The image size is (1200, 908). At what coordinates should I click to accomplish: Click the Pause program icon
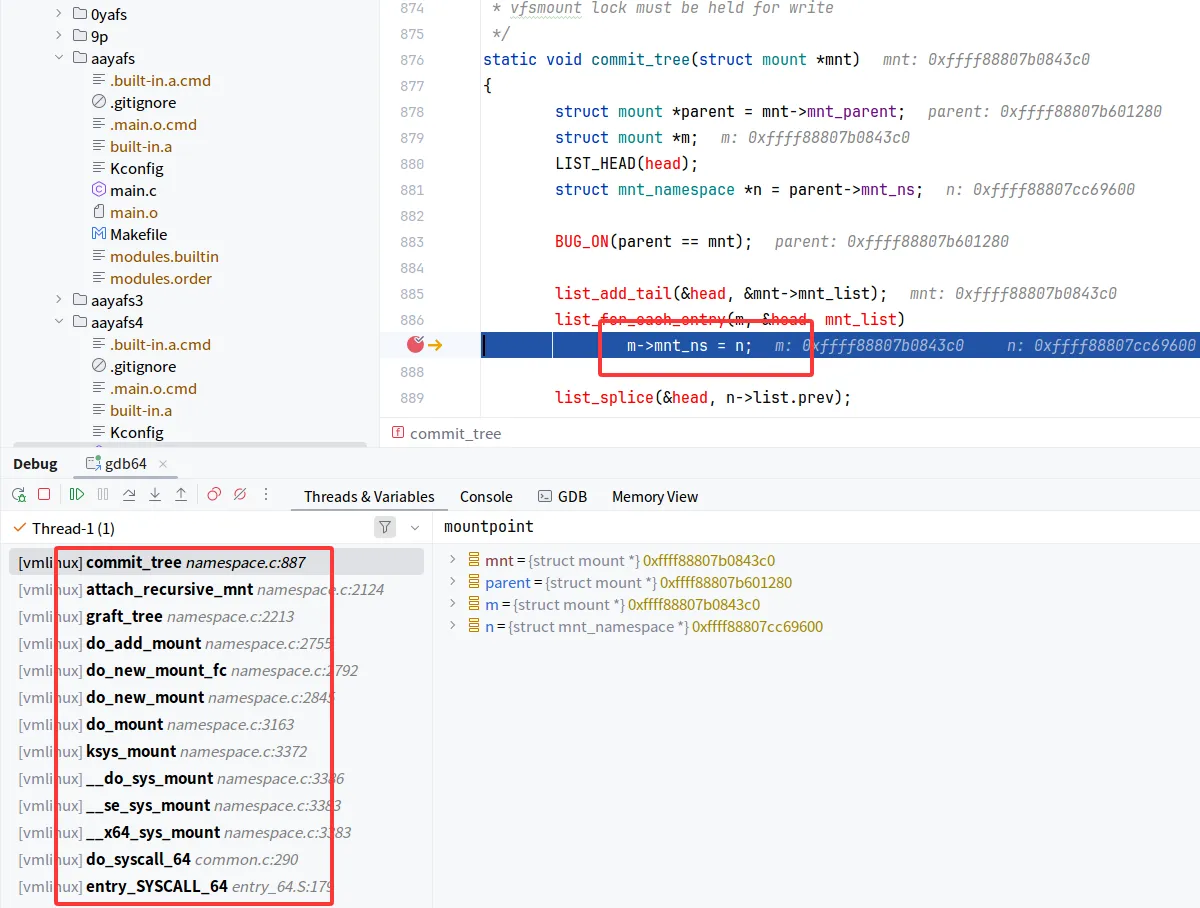[103, 494]
